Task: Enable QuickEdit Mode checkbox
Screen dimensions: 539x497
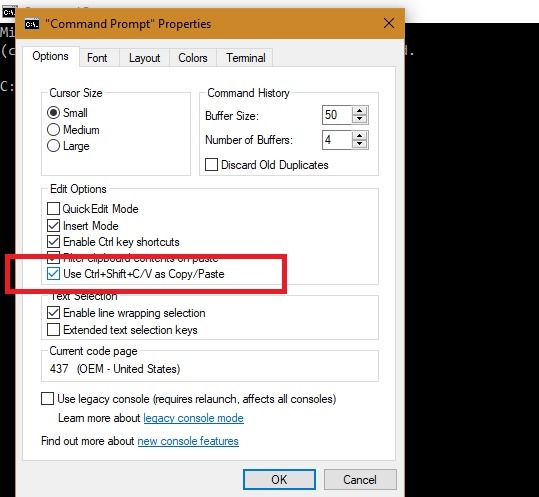Action: (x=53, y=208)
